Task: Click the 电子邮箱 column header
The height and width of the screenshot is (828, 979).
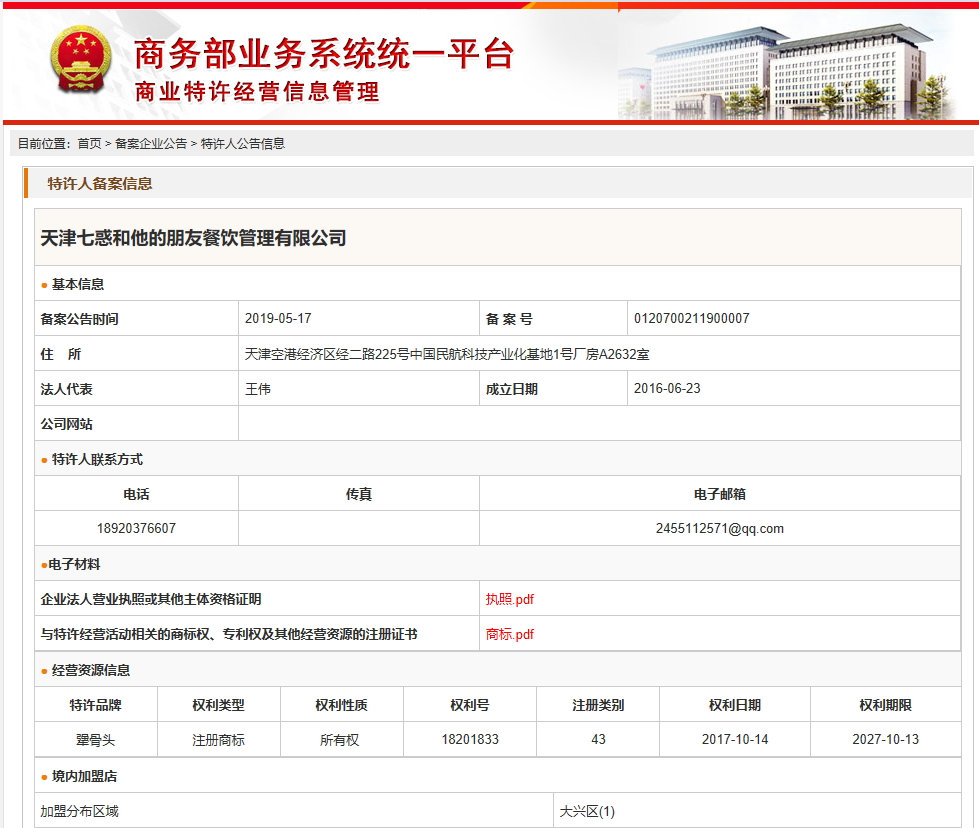Action: coord(720,494)
